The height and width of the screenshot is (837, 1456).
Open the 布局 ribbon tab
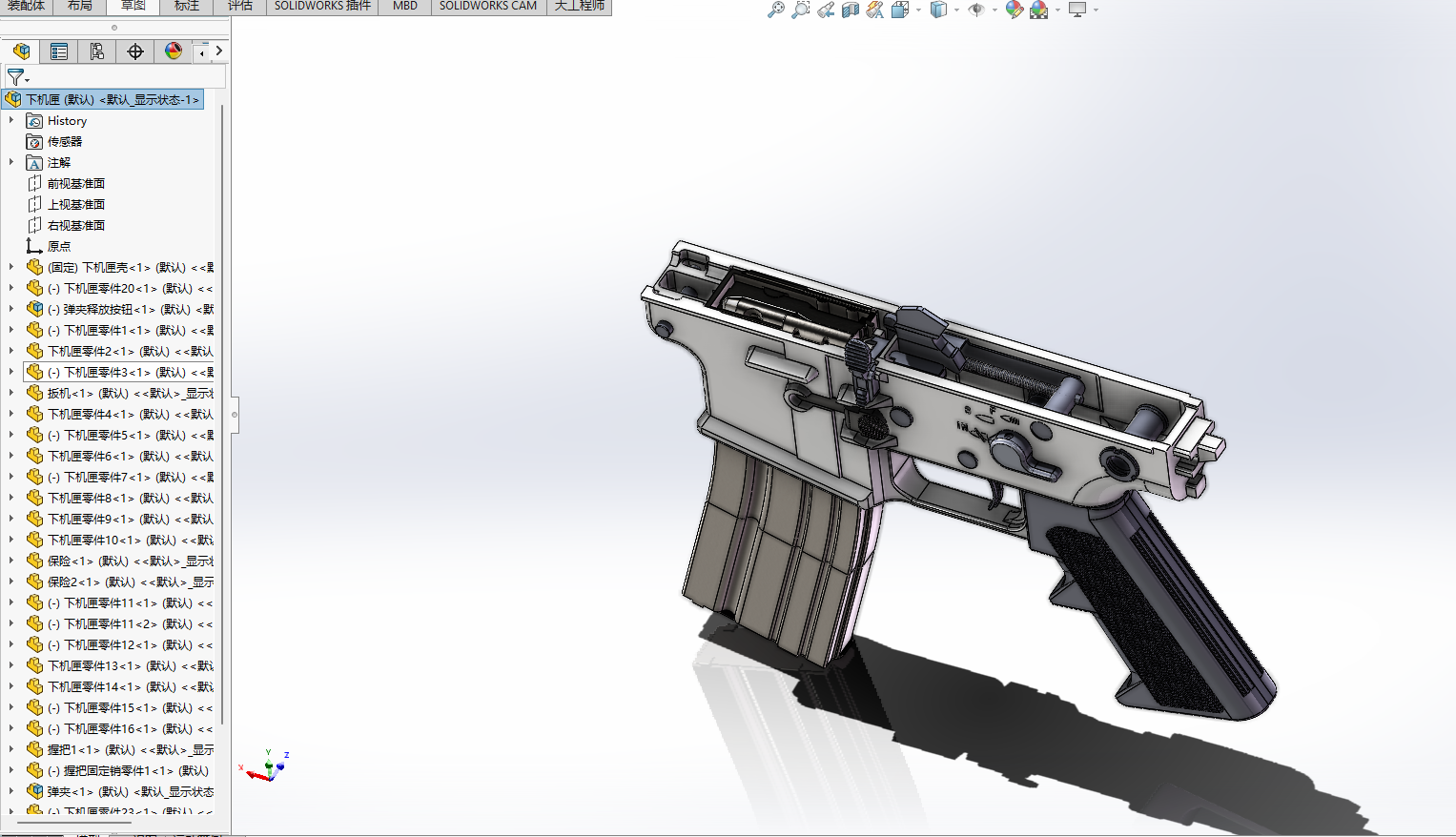pos(80,6)
